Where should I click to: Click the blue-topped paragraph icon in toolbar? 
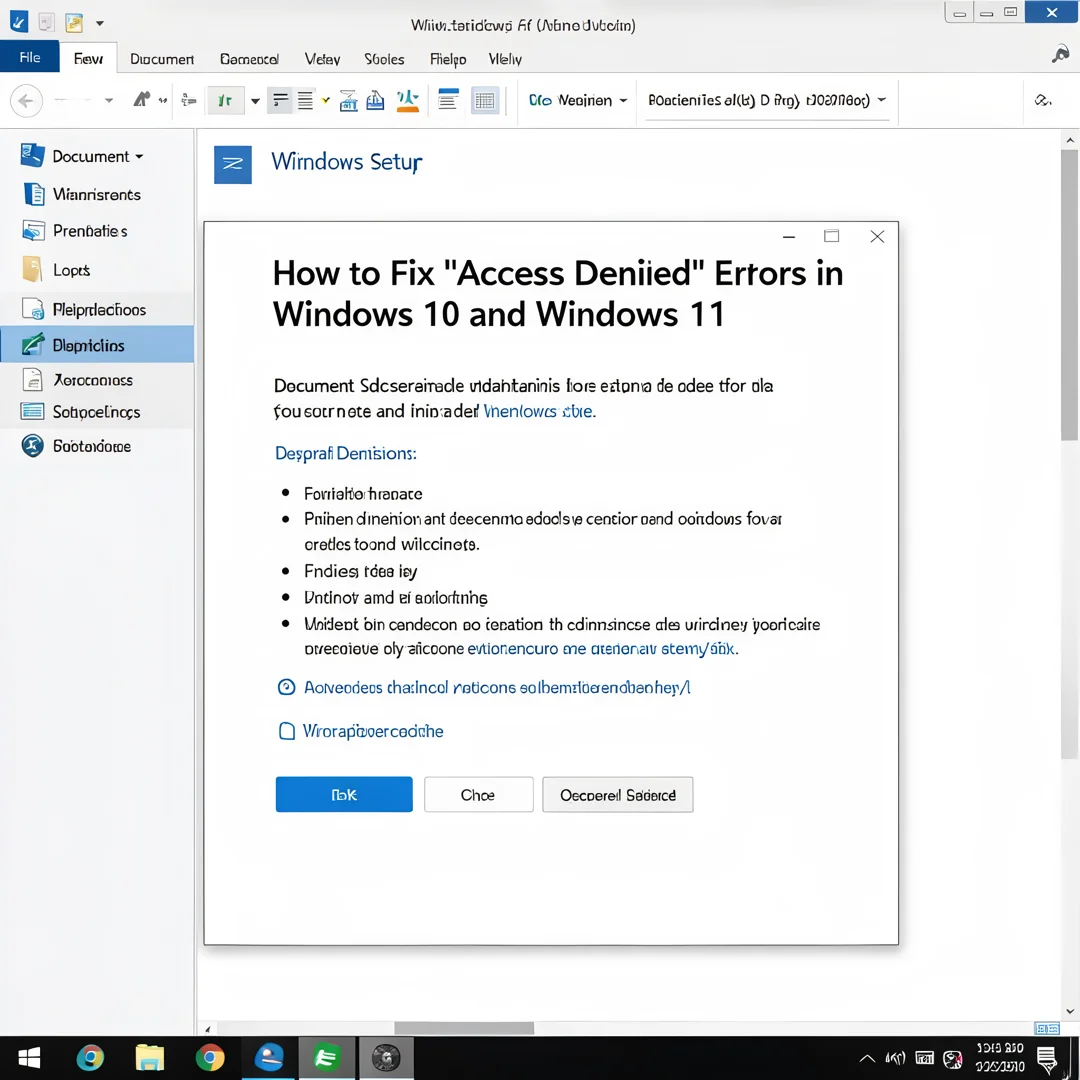coord(448,100)
